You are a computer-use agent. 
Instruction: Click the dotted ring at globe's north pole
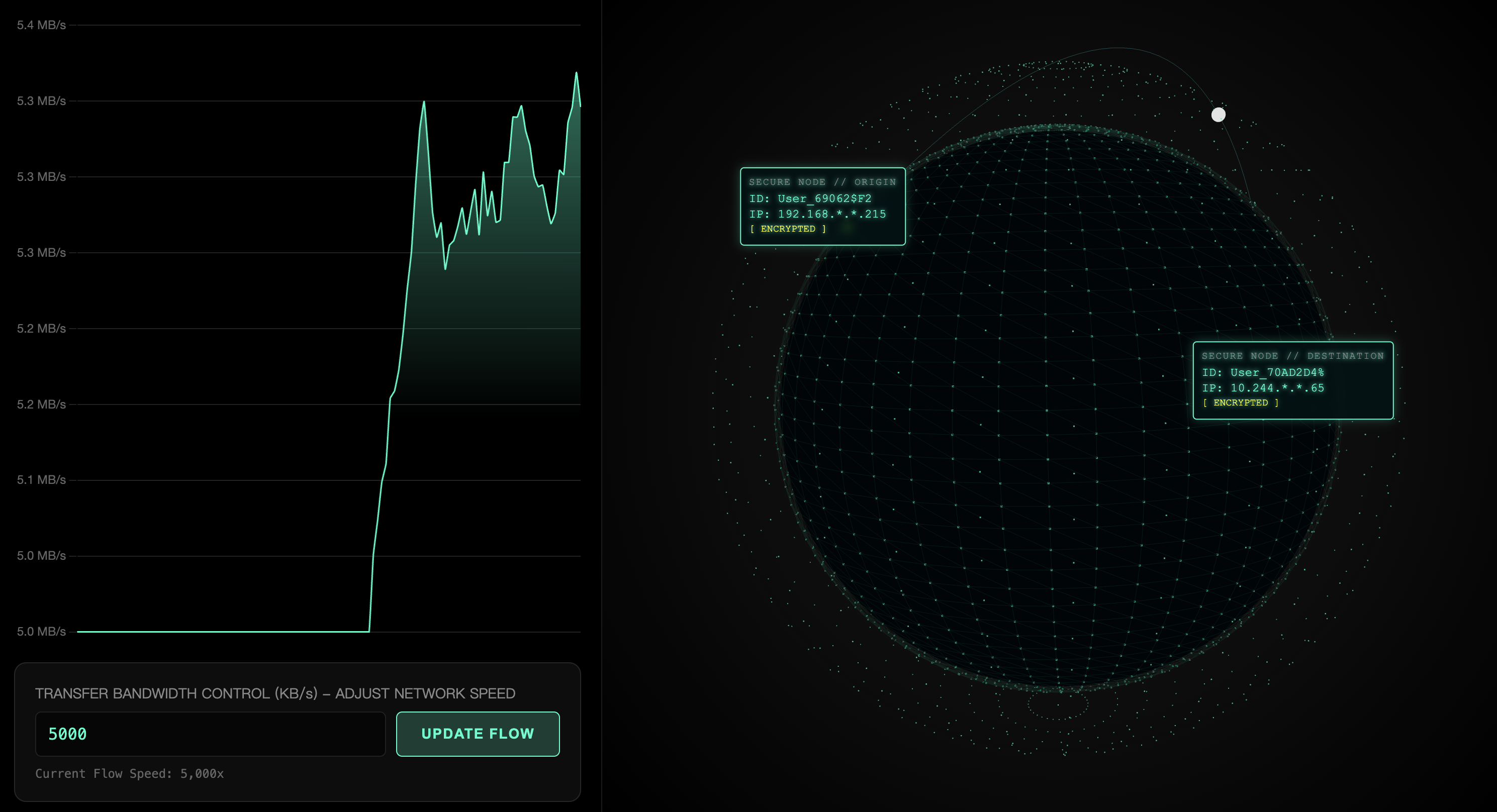point(1057,65)
